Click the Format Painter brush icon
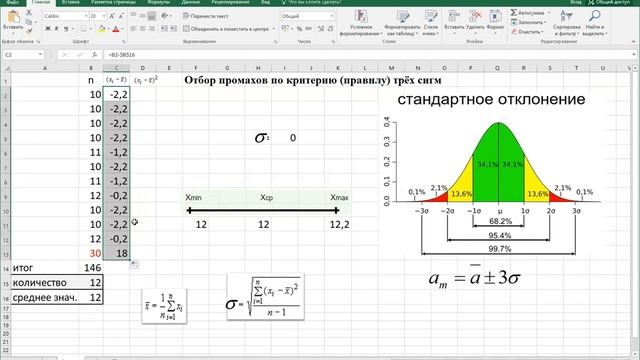The image size is (640, 360). click(29, 31)
